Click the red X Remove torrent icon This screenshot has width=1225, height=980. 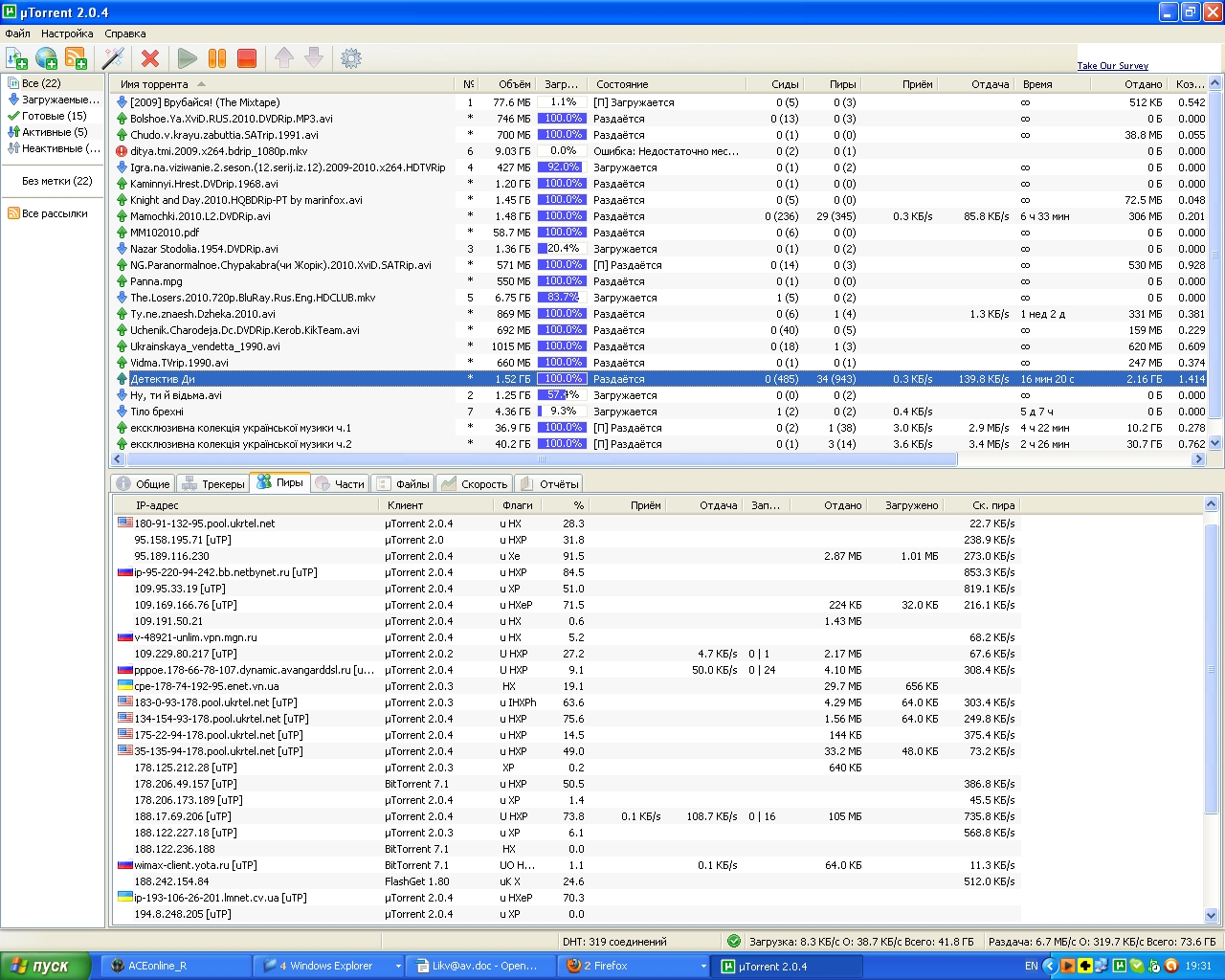point(150,58)
